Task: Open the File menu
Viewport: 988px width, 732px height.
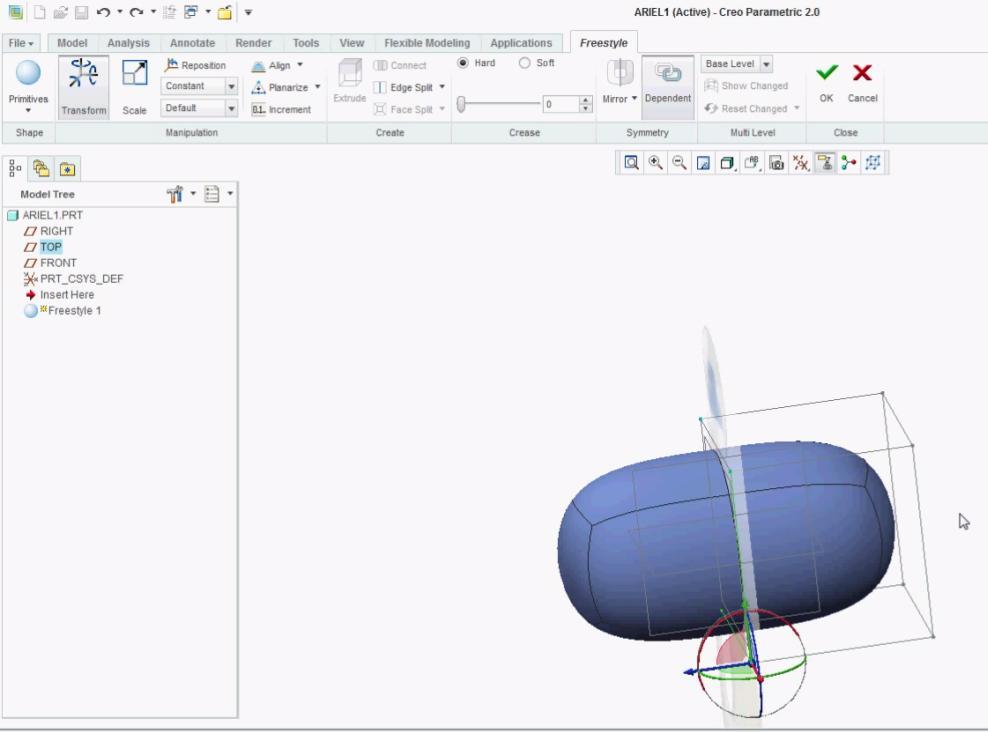Action: [x=21, y=43]
